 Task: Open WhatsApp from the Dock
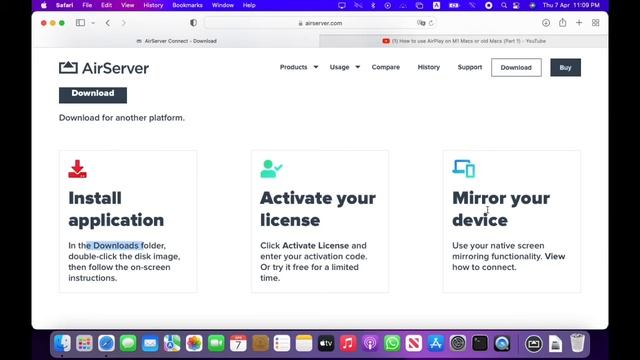coord(392,343)
